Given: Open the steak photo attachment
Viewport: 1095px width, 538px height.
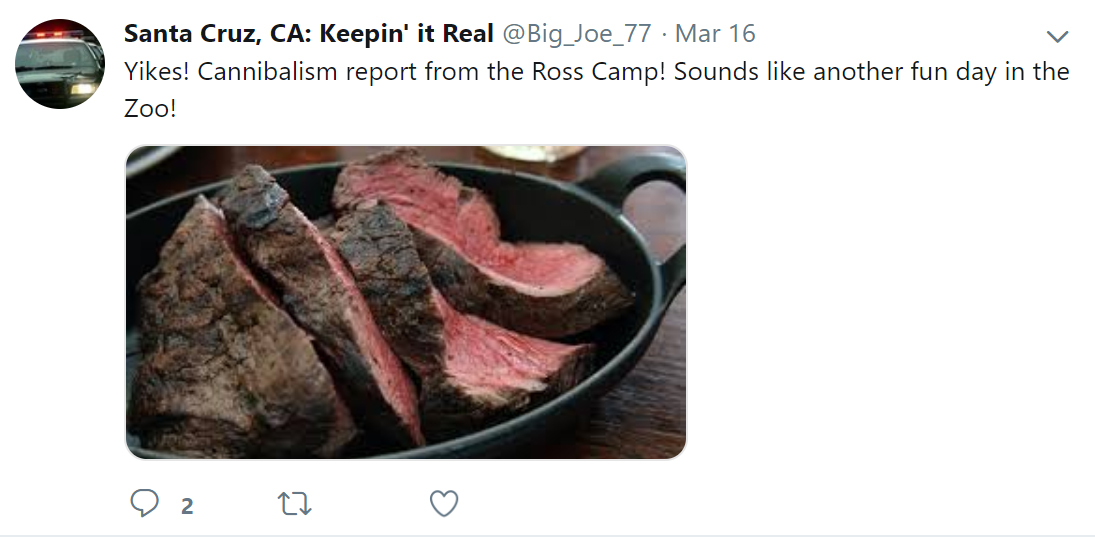Looking at the screenshot, I should pos(405,302).
